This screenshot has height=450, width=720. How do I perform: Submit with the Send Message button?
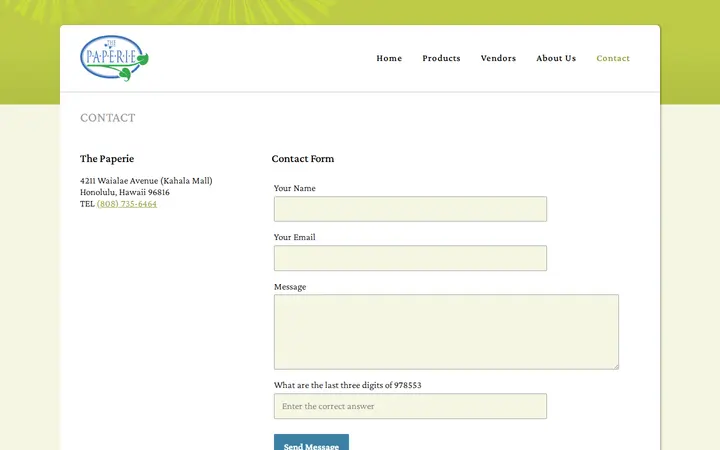(x=311, y=443)
